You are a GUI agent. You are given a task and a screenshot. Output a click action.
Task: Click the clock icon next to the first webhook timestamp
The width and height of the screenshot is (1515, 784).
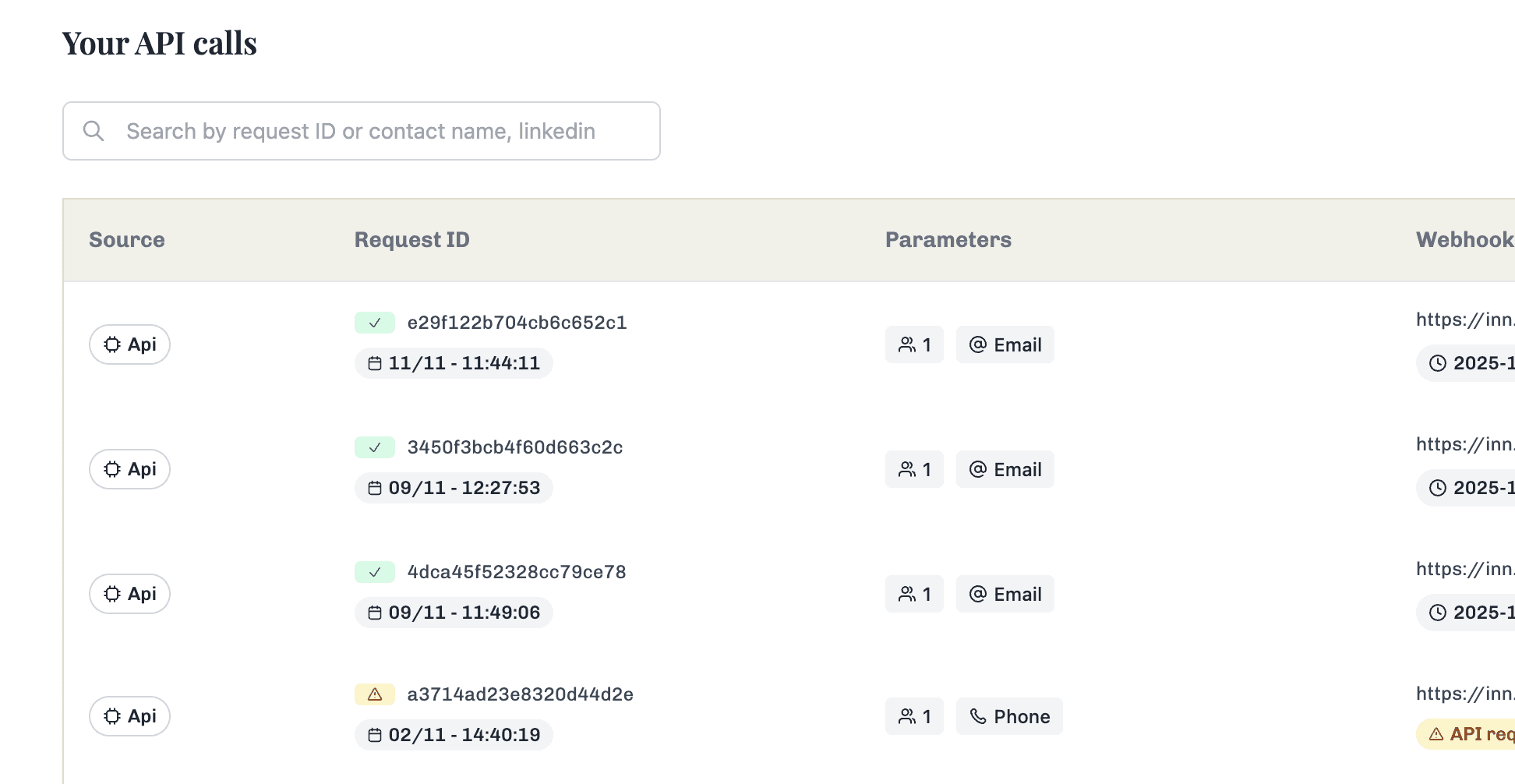(1439, 363)
